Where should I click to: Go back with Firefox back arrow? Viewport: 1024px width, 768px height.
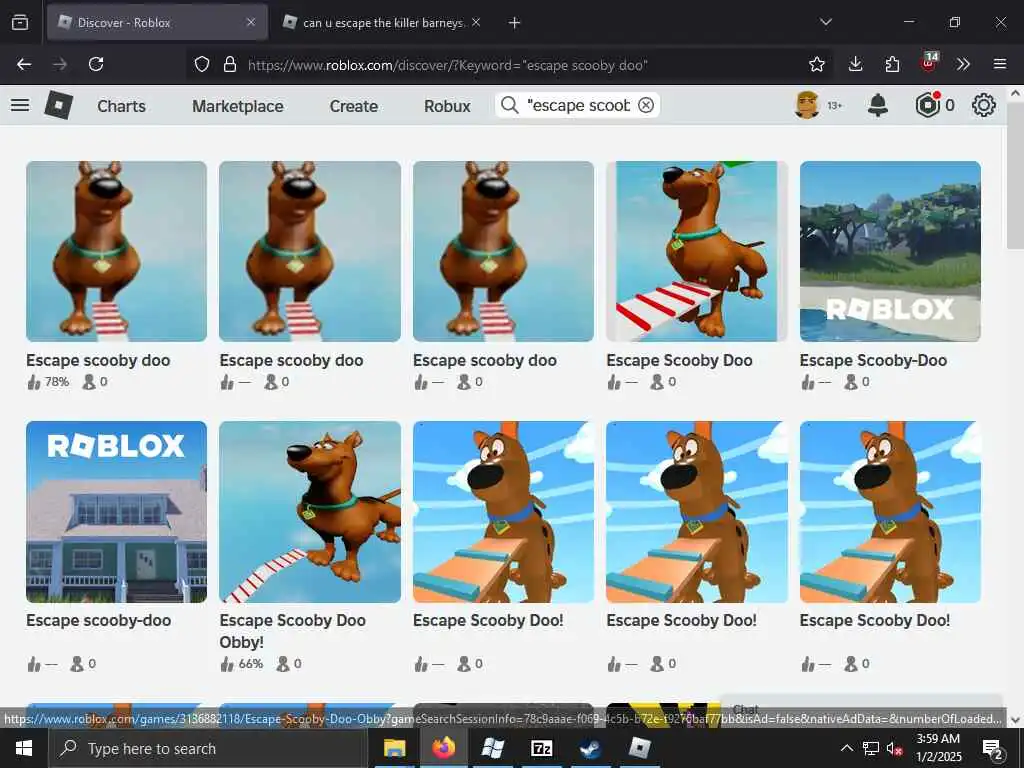tap(24, 64)
